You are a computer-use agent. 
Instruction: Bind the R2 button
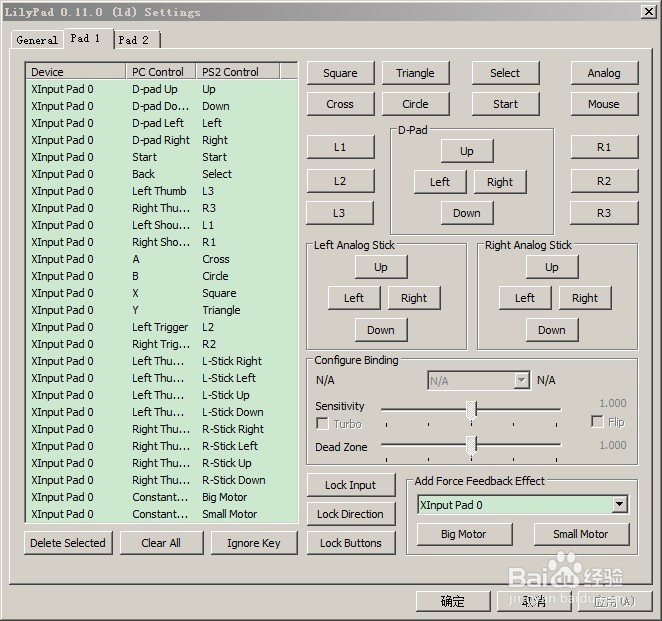604,181
